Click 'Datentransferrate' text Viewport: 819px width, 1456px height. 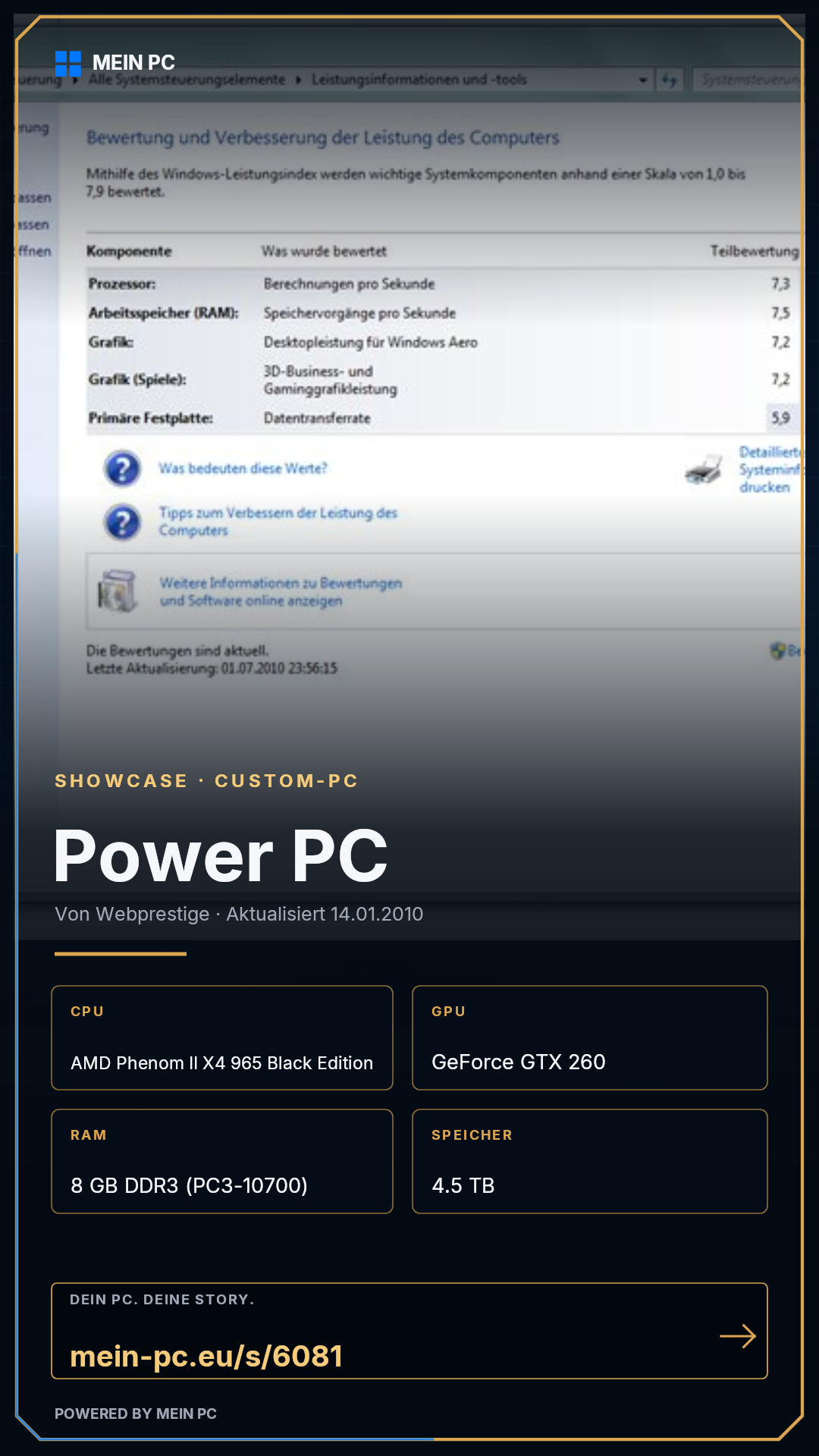click(x=317, y=418)
